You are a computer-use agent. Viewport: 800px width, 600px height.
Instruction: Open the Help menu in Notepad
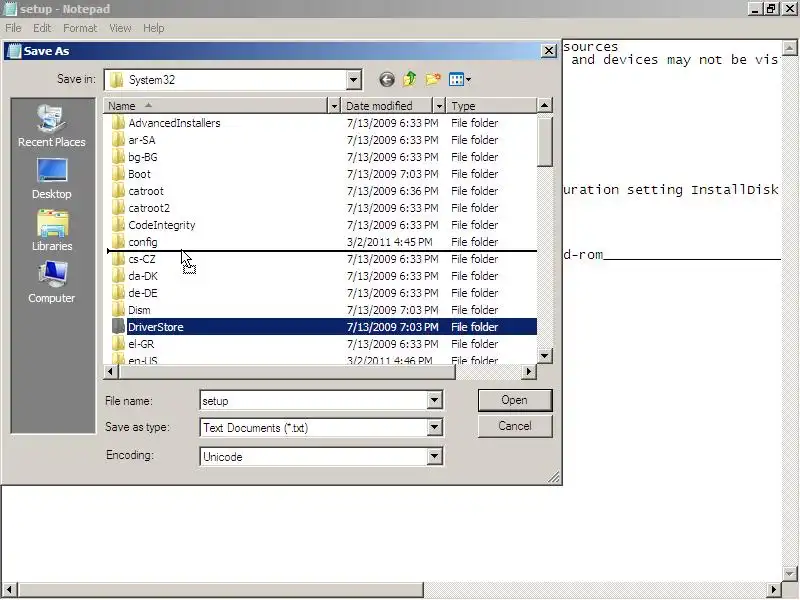coord(154,28)
